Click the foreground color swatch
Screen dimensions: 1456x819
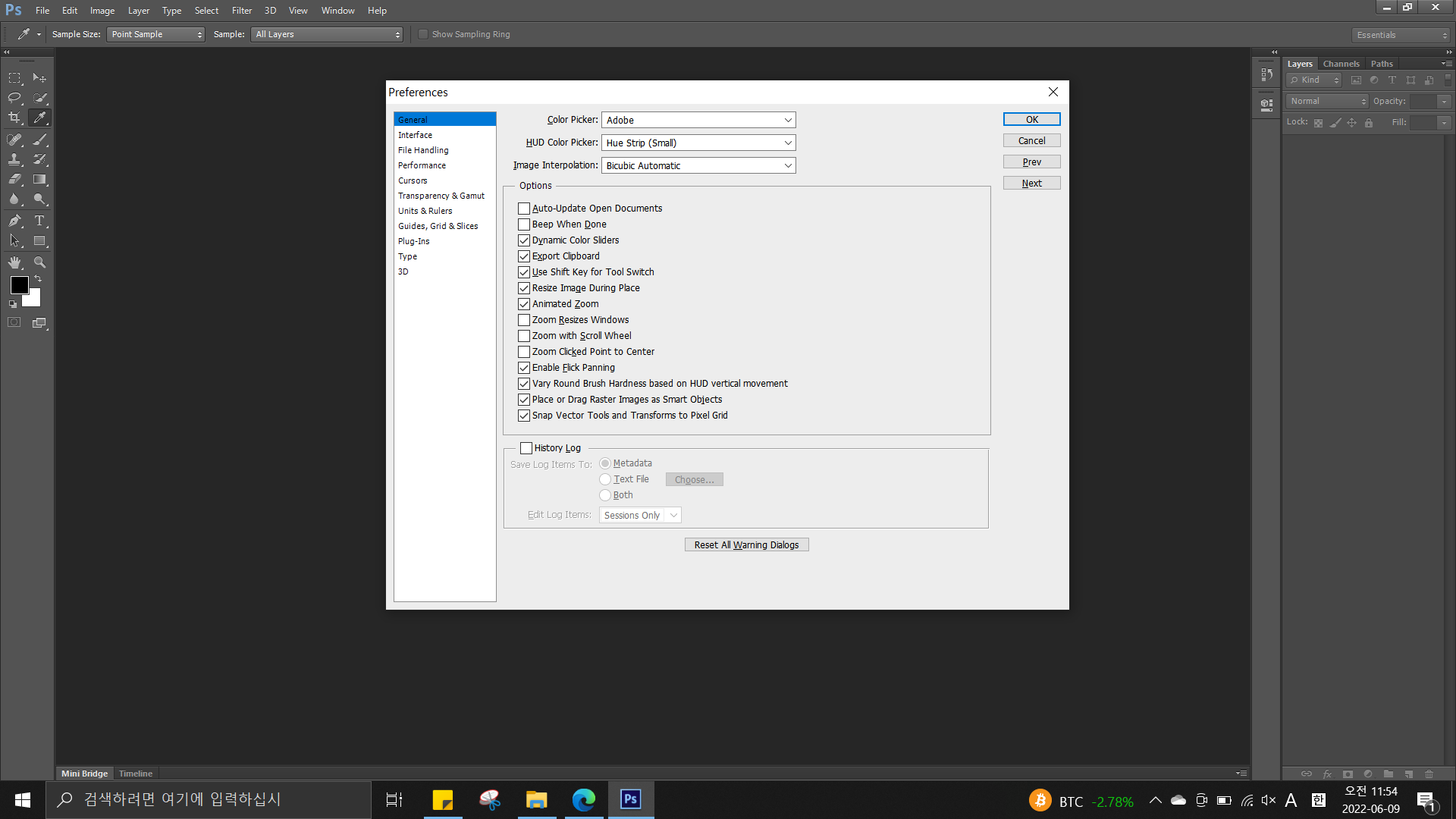pyautogui.click(x=19, y=285)
